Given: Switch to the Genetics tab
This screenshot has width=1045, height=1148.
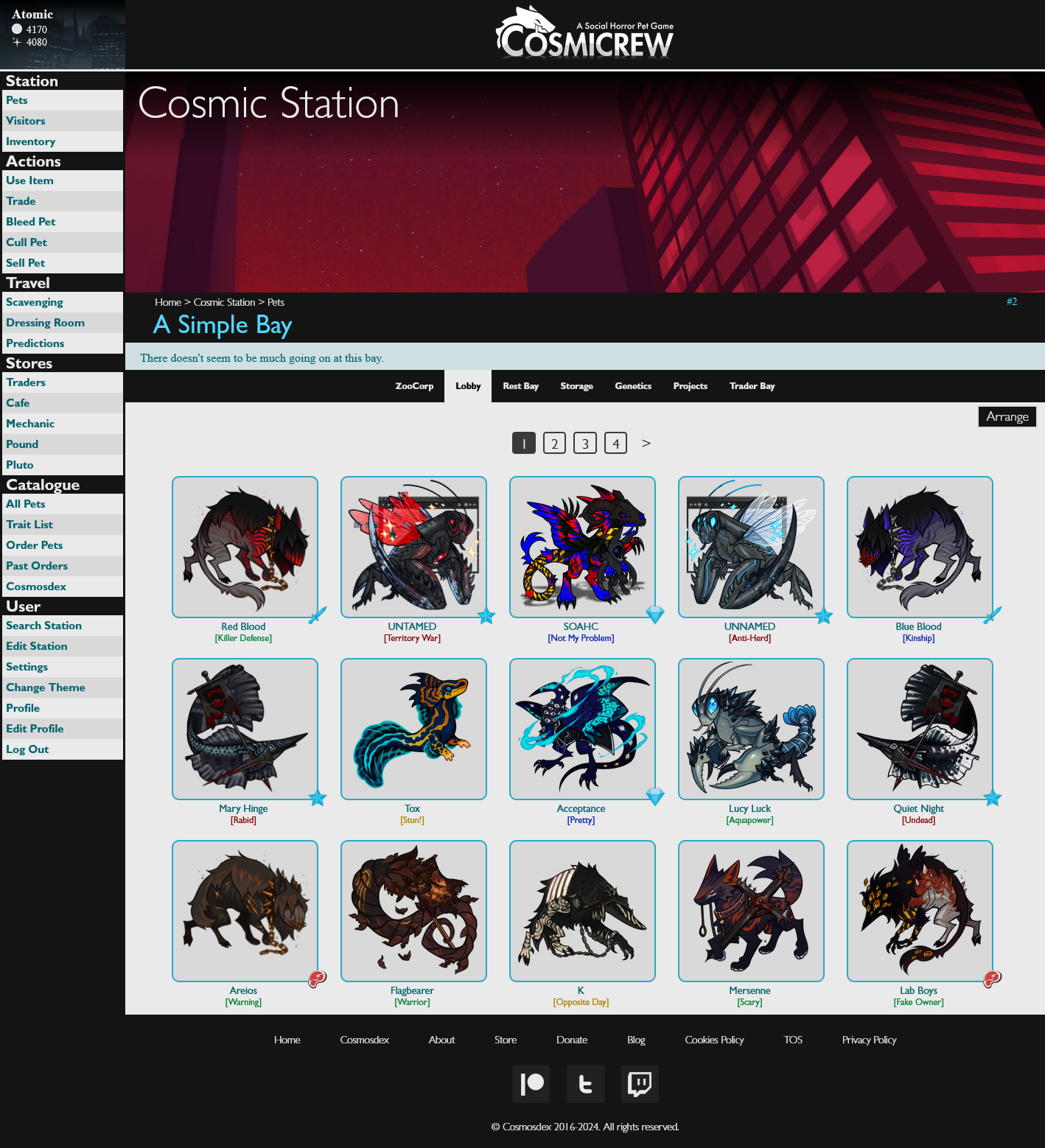Looking at the screenshot, I should point(633,385).
